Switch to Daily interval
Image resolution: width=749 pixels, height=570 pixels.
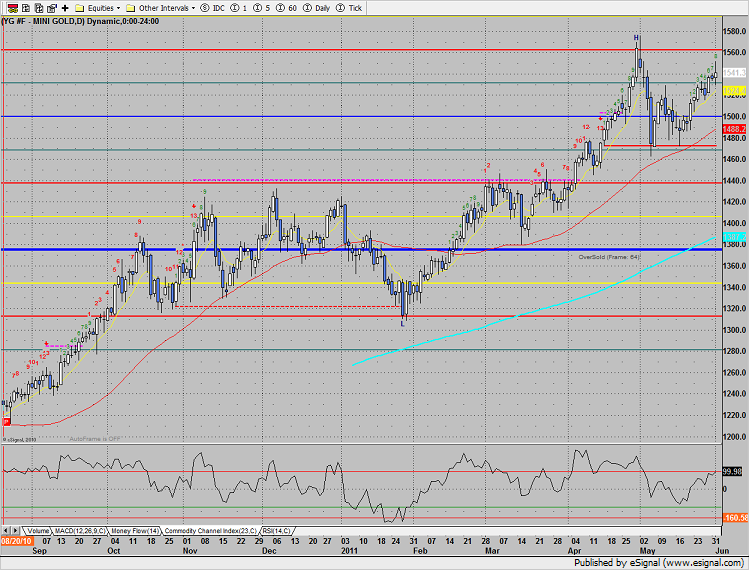(317, 8)
